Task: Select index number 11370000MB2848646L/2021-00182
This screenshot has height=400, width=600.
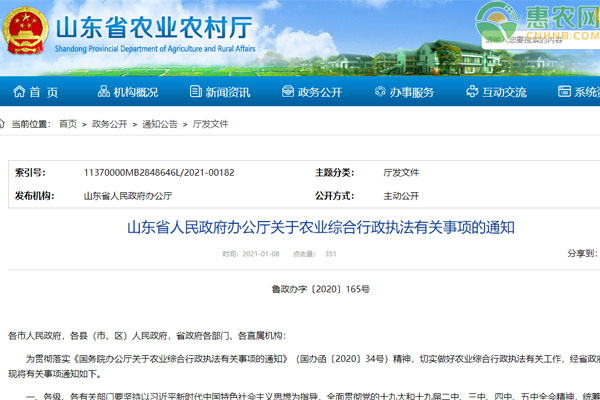Action: coord(159,173)
